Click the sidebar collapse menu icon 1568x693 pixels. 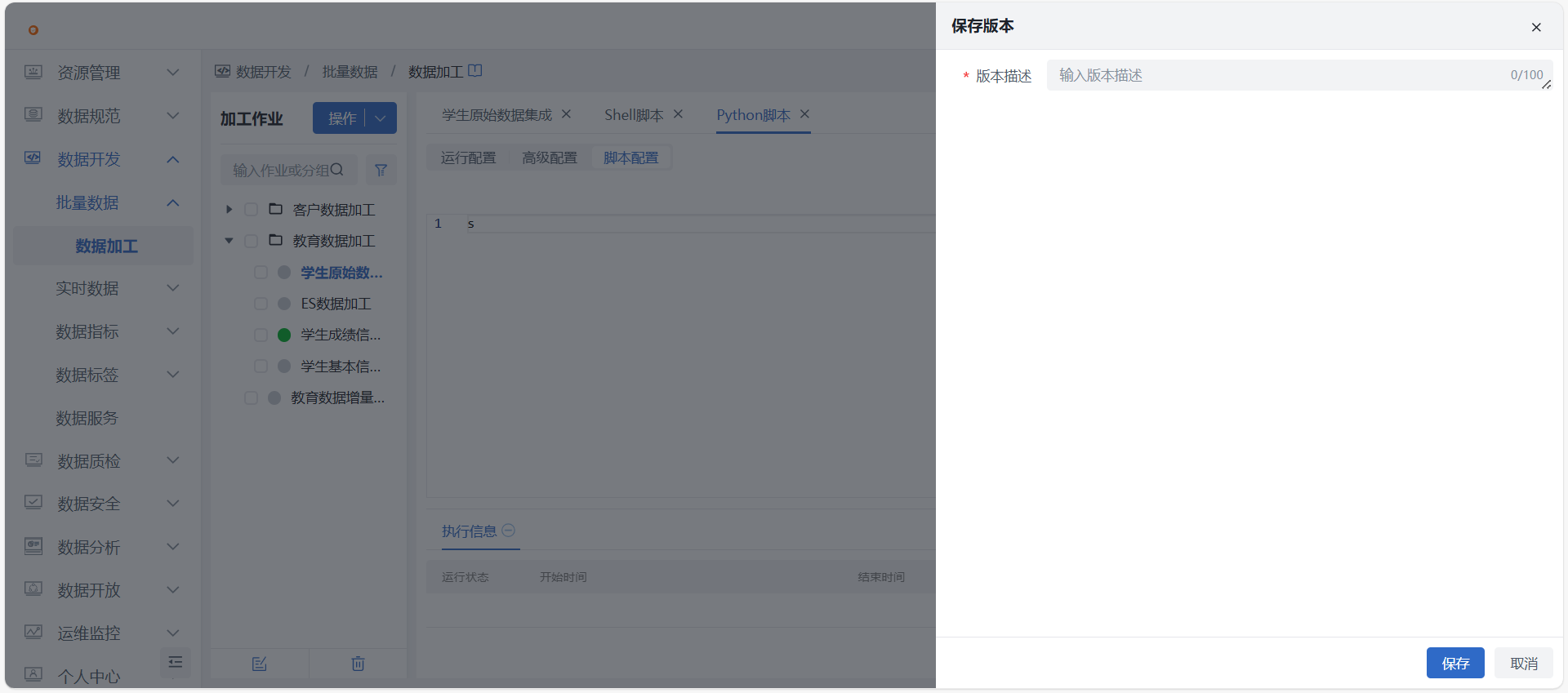click(x=175, y=662)
